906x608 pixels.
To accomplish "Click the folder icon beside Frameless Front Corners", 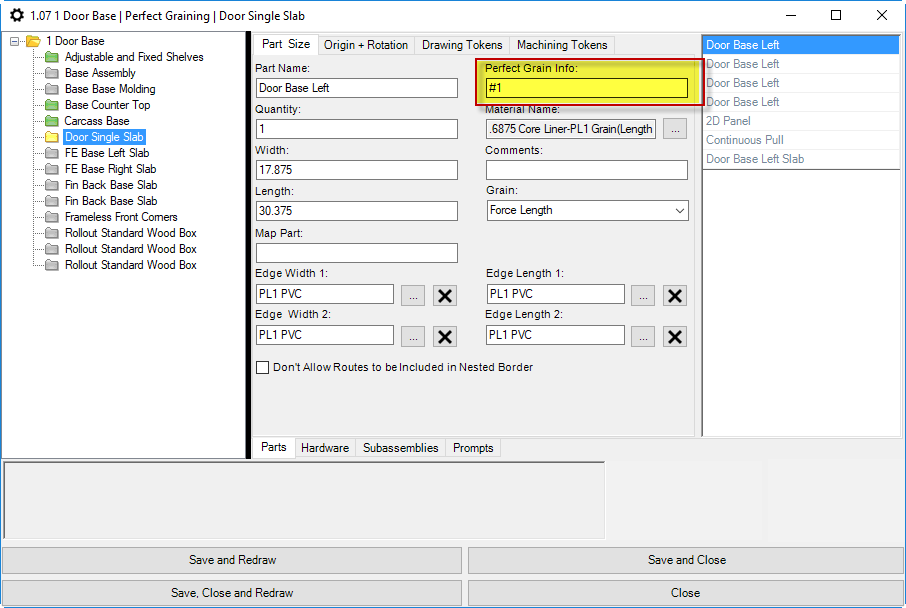I will coord(52,217).
